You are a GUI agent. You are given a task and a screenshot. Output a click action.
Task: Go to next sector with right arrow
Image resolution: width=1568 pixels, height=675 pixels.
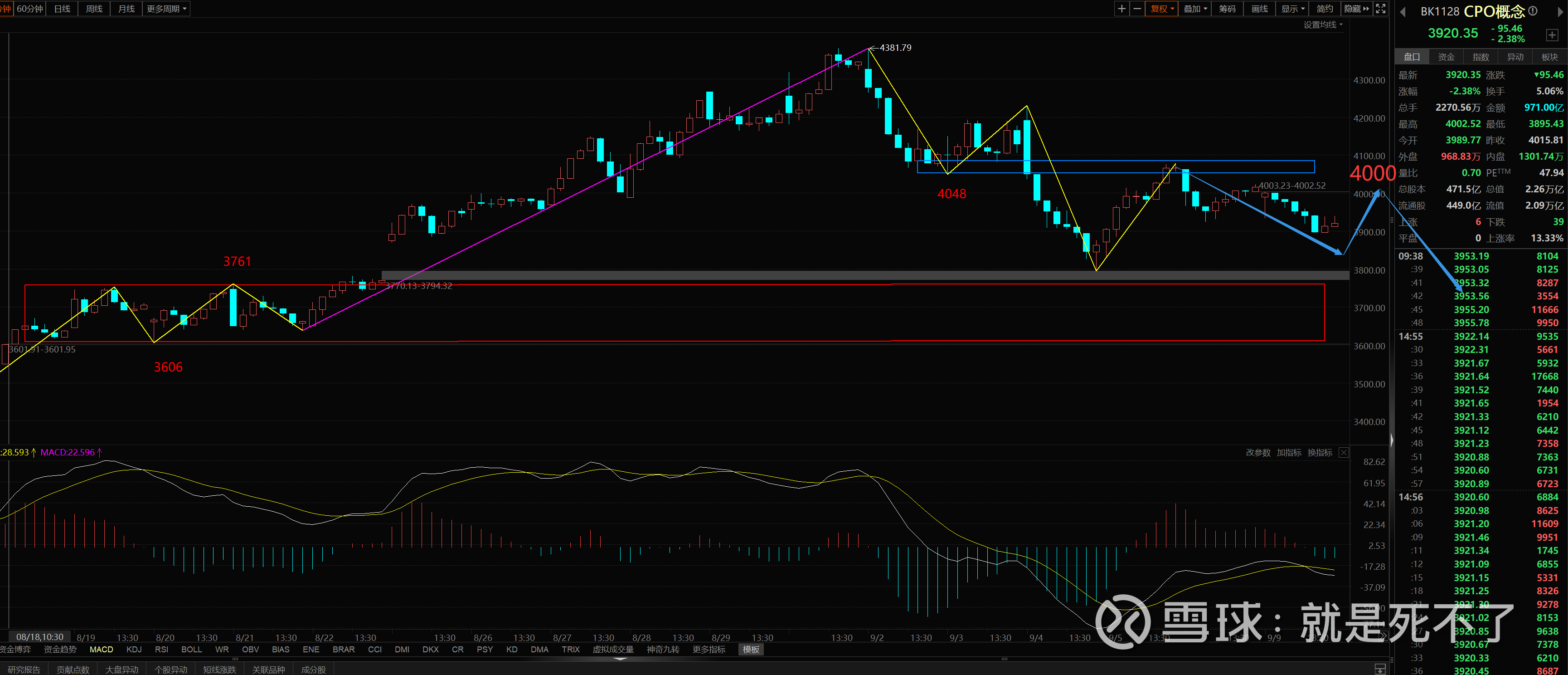click(1561, 12)
